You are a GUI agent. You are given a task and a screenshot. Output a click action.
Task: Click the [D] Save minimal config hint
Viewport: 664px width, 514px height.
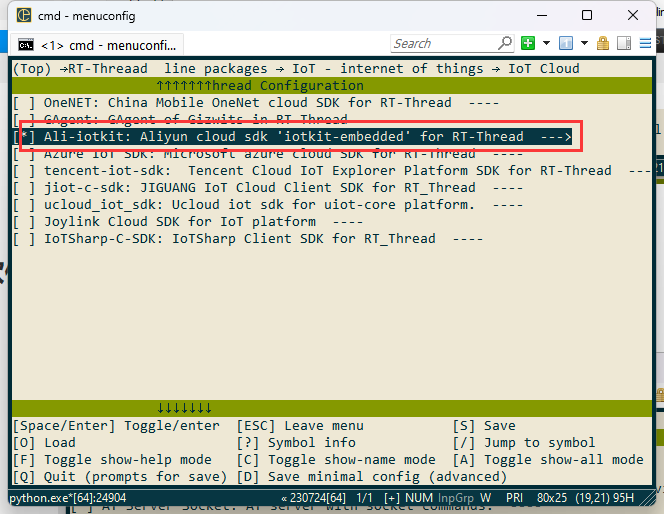point(372,476)
